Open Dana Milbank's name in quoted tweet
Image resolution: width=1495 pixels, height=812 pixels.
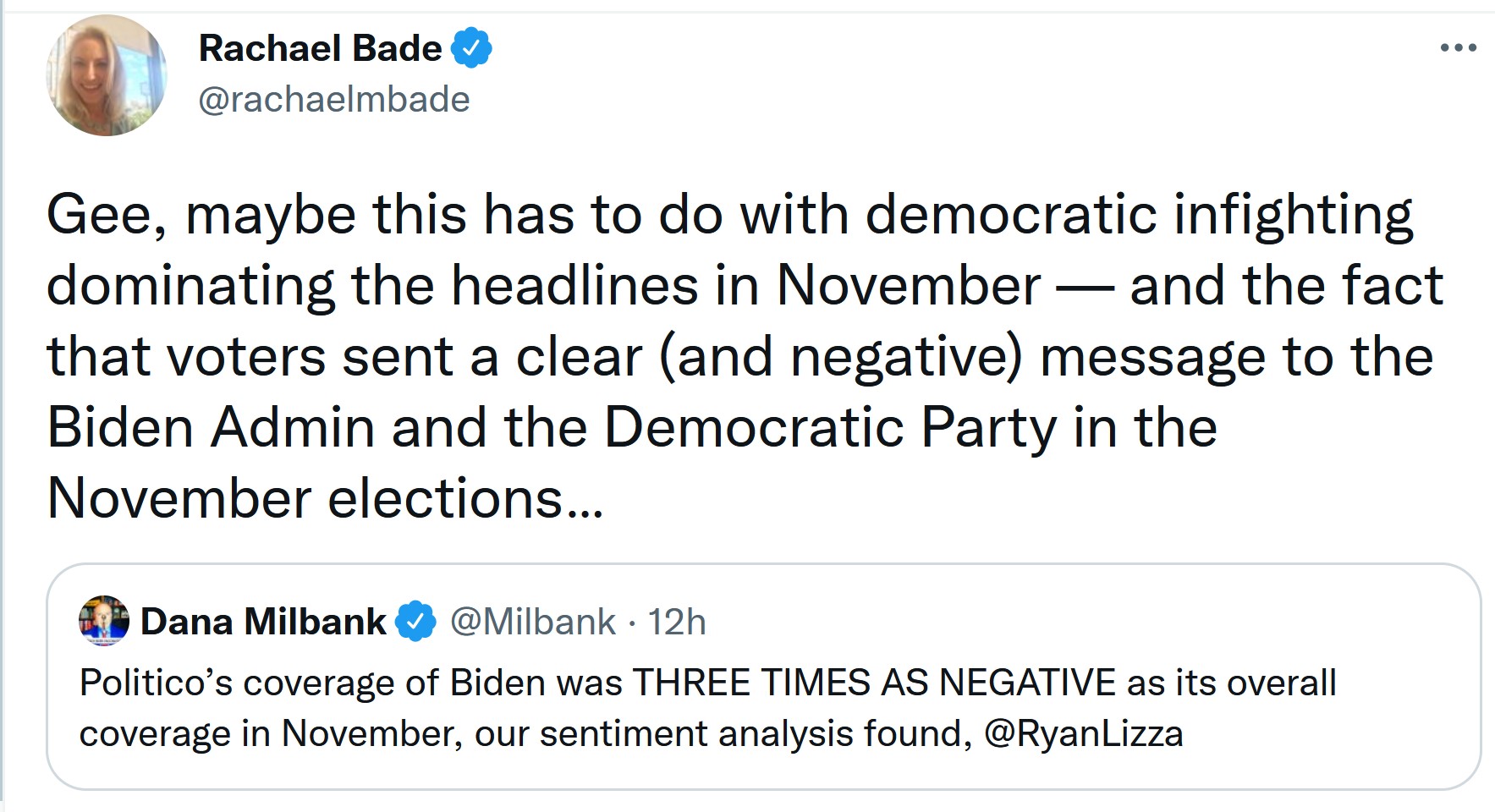pyautogui.click(x=263, y=622)
